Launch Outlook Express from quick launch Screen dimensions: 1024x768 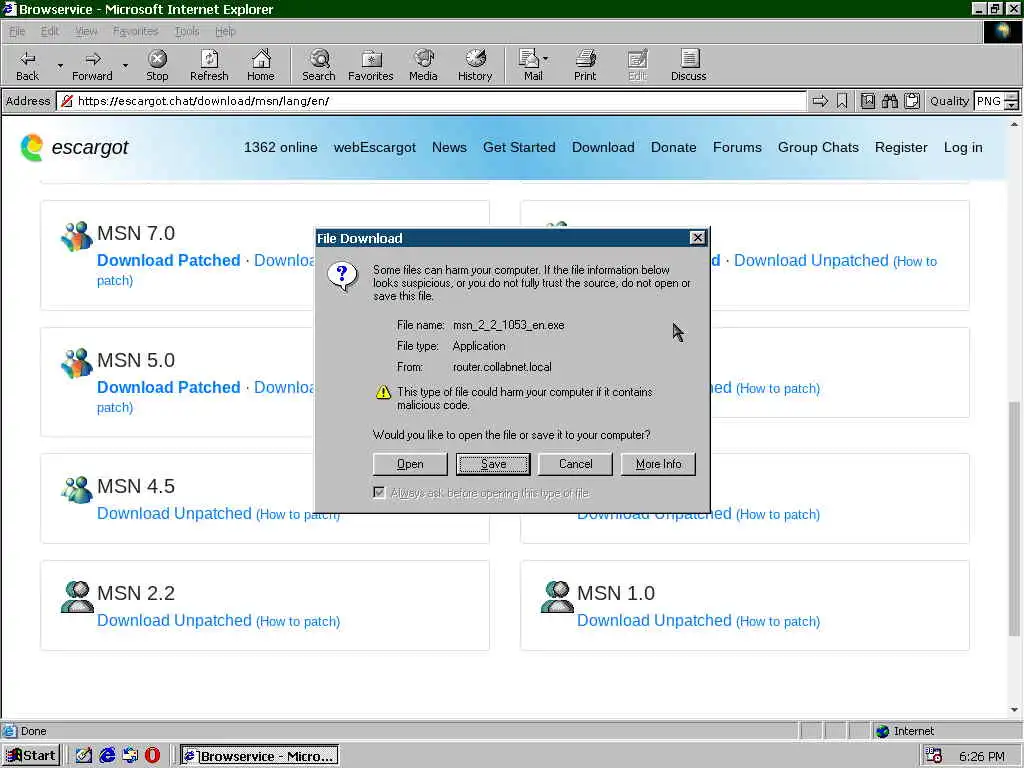[130, 756]
